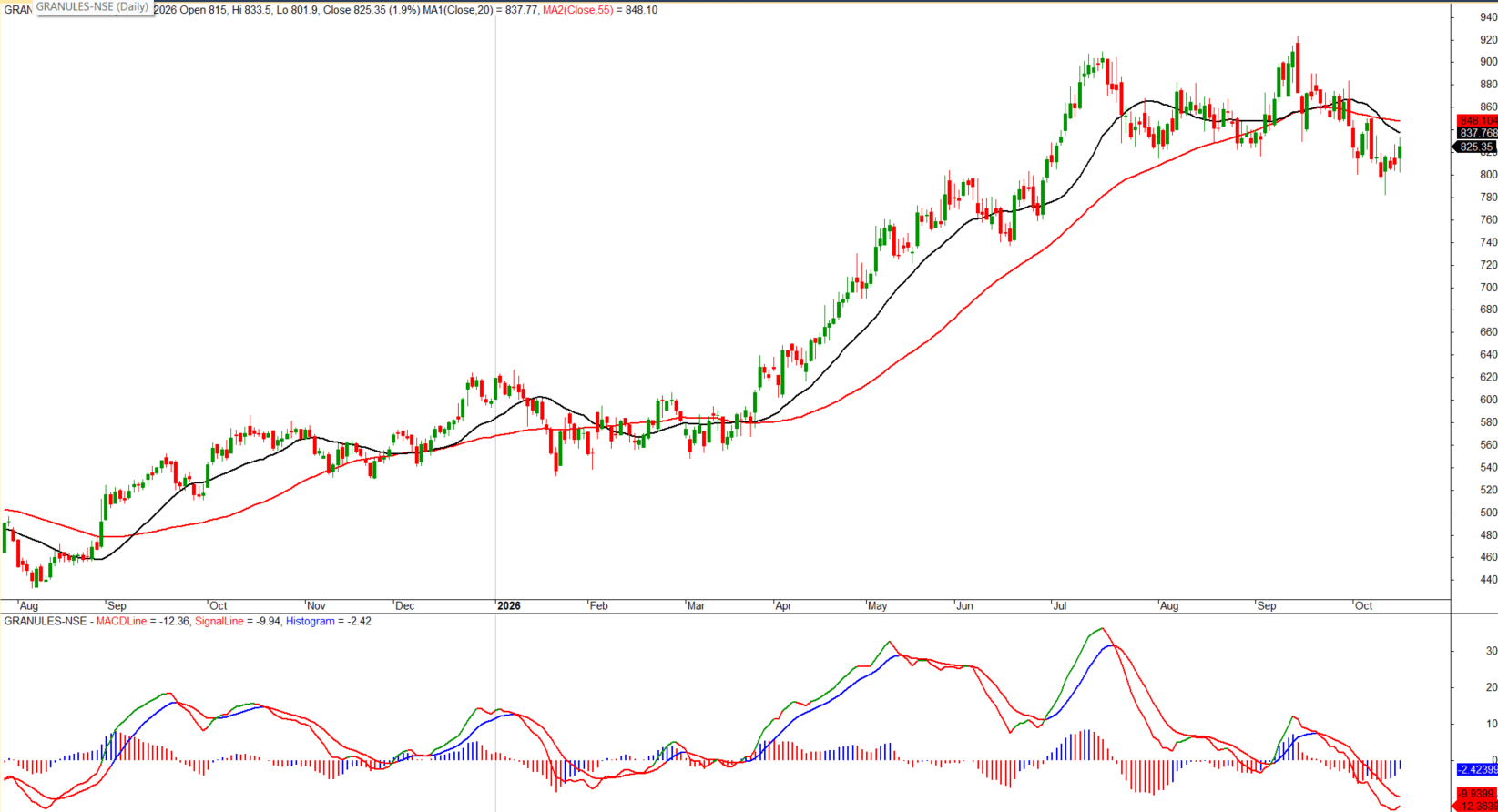This screenshot has height=812, width=1498.
Task: Click the Feb marker on time axis
Action: 597,605
